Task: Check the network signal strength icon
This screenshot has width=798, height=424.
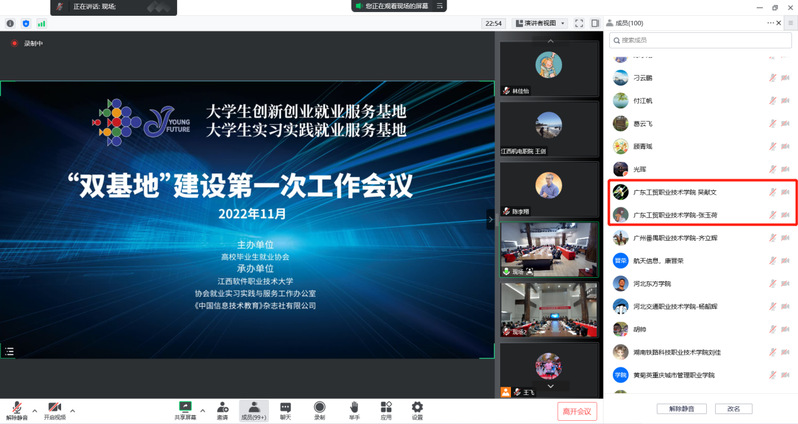Action: click(42, 23)
